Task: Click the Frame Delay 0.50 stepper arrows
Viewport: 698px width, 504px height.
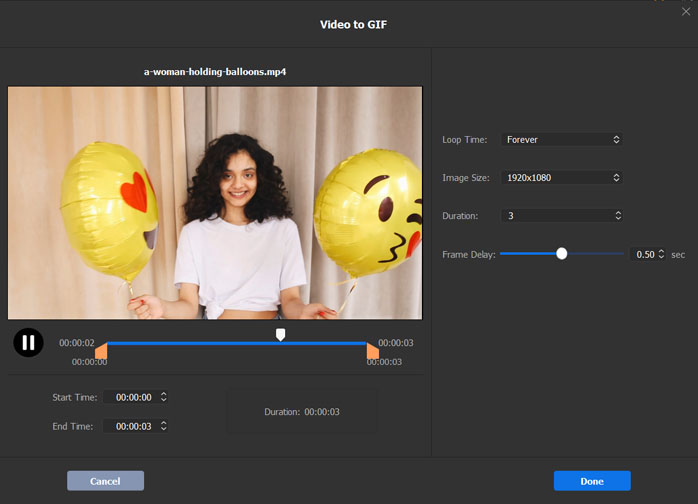Action: pos(661,254)
